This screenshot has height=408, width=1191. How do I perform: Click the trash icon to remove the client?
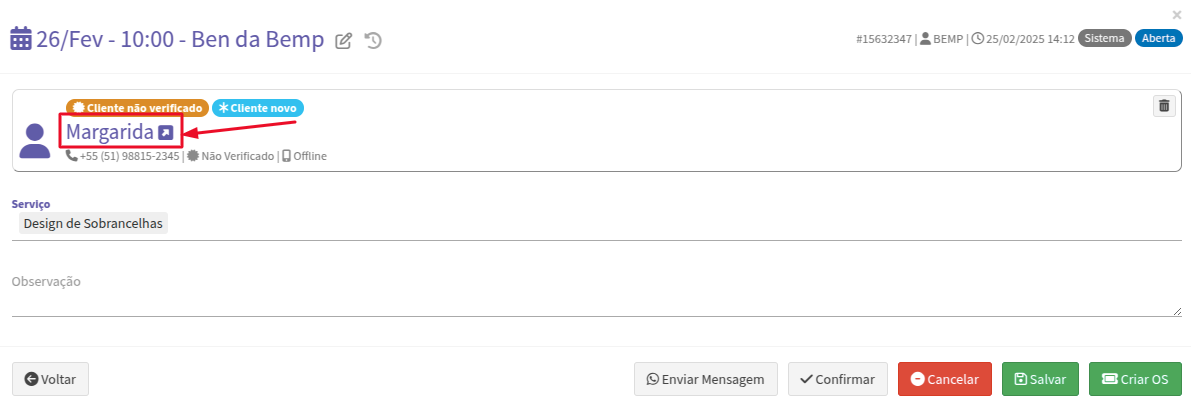point(1164,106)
